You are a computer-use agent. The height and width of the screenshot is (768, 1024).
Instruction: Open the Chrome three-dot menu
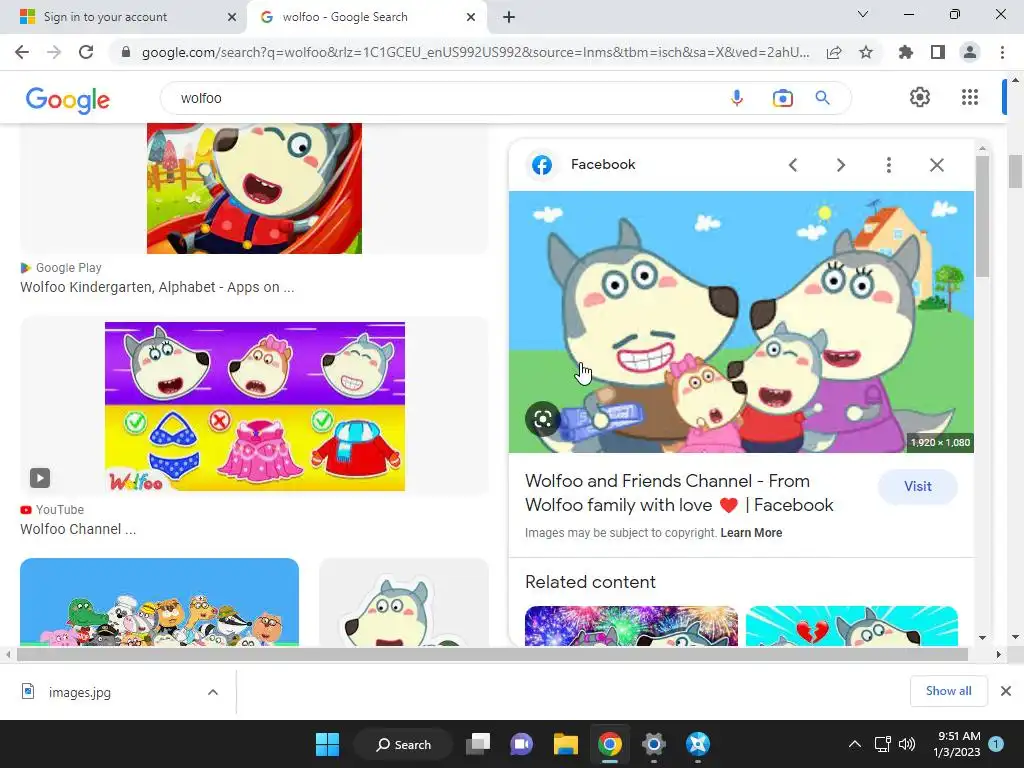pos(1002,52)
